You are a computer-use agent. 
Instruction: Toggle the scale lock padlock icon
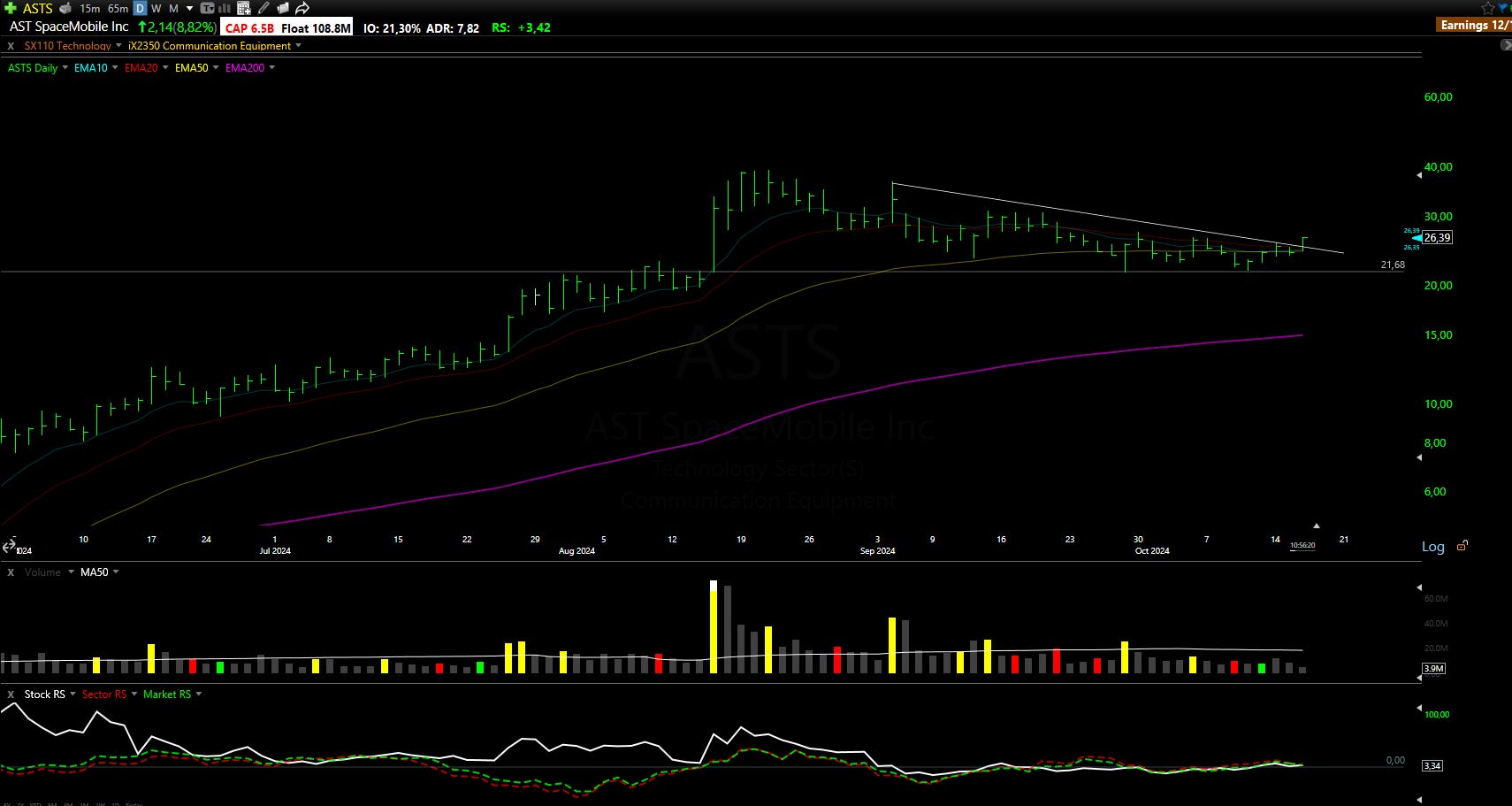pos(1462,545)
